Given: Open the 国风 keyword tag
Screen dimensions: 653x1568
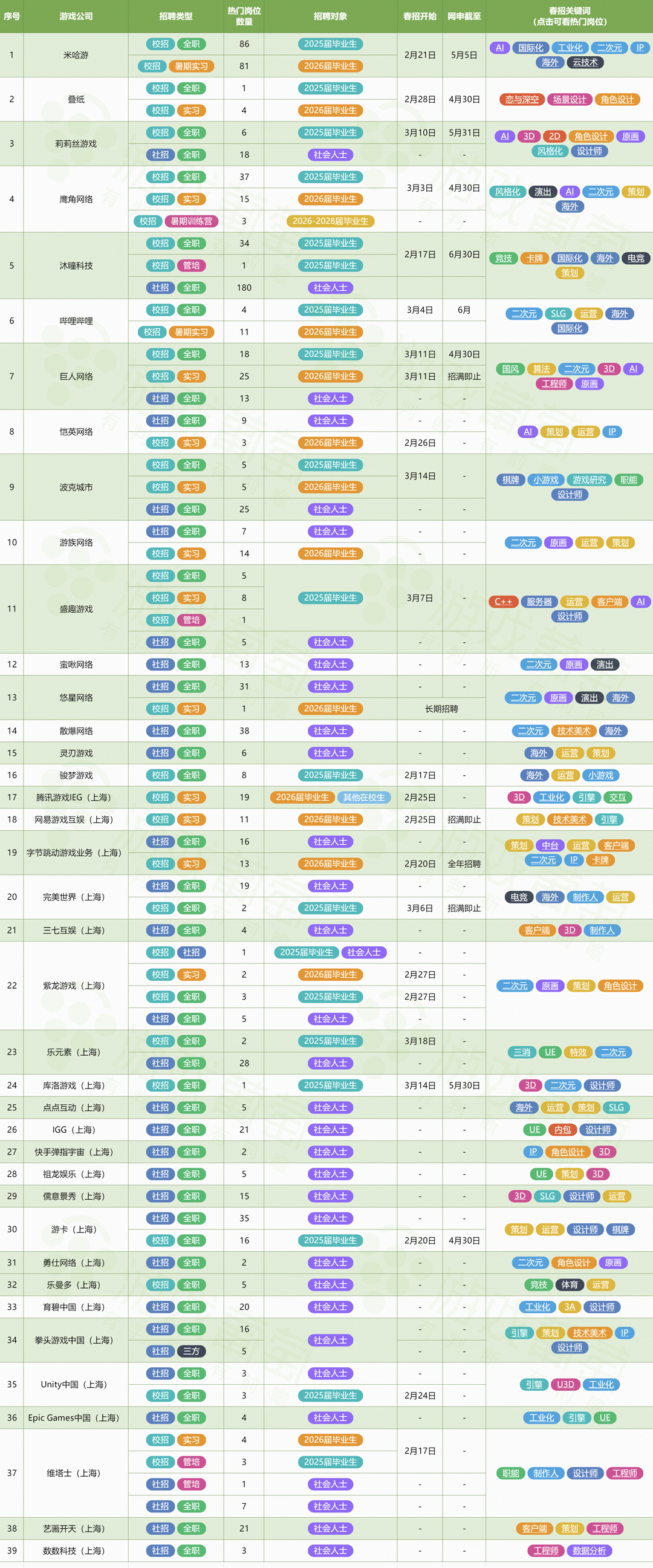Looking at the screenshot, I should [510, 369].
